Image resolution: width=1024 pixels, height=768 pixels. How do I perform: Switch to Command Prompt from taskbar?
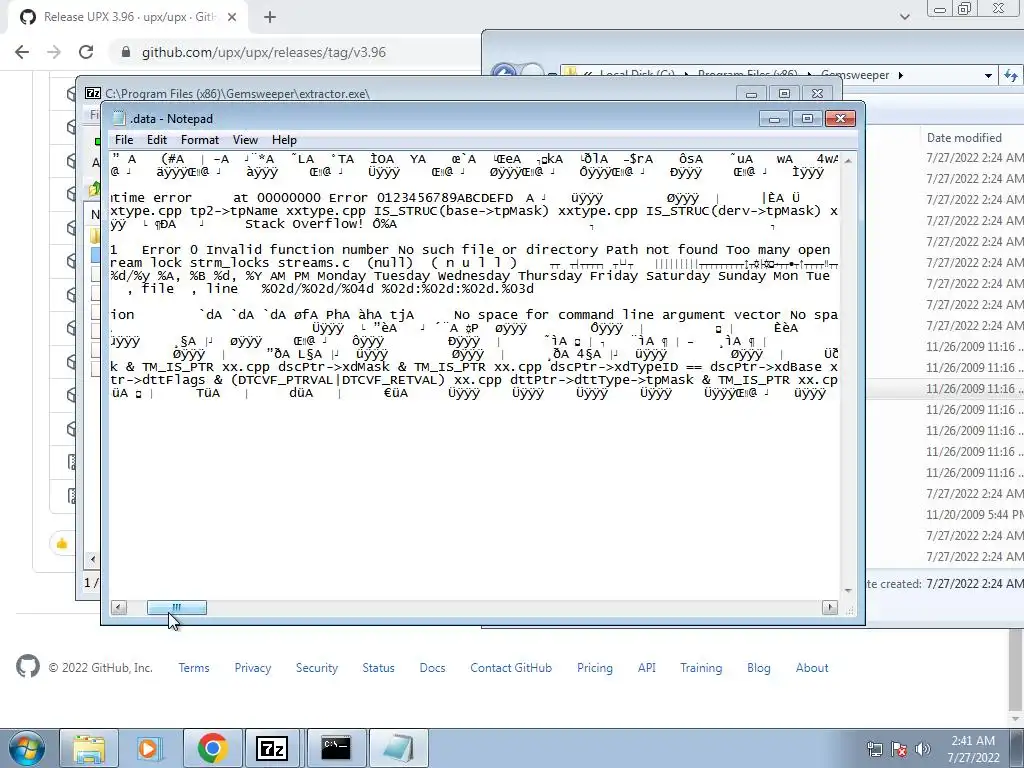tap(336, 748)
